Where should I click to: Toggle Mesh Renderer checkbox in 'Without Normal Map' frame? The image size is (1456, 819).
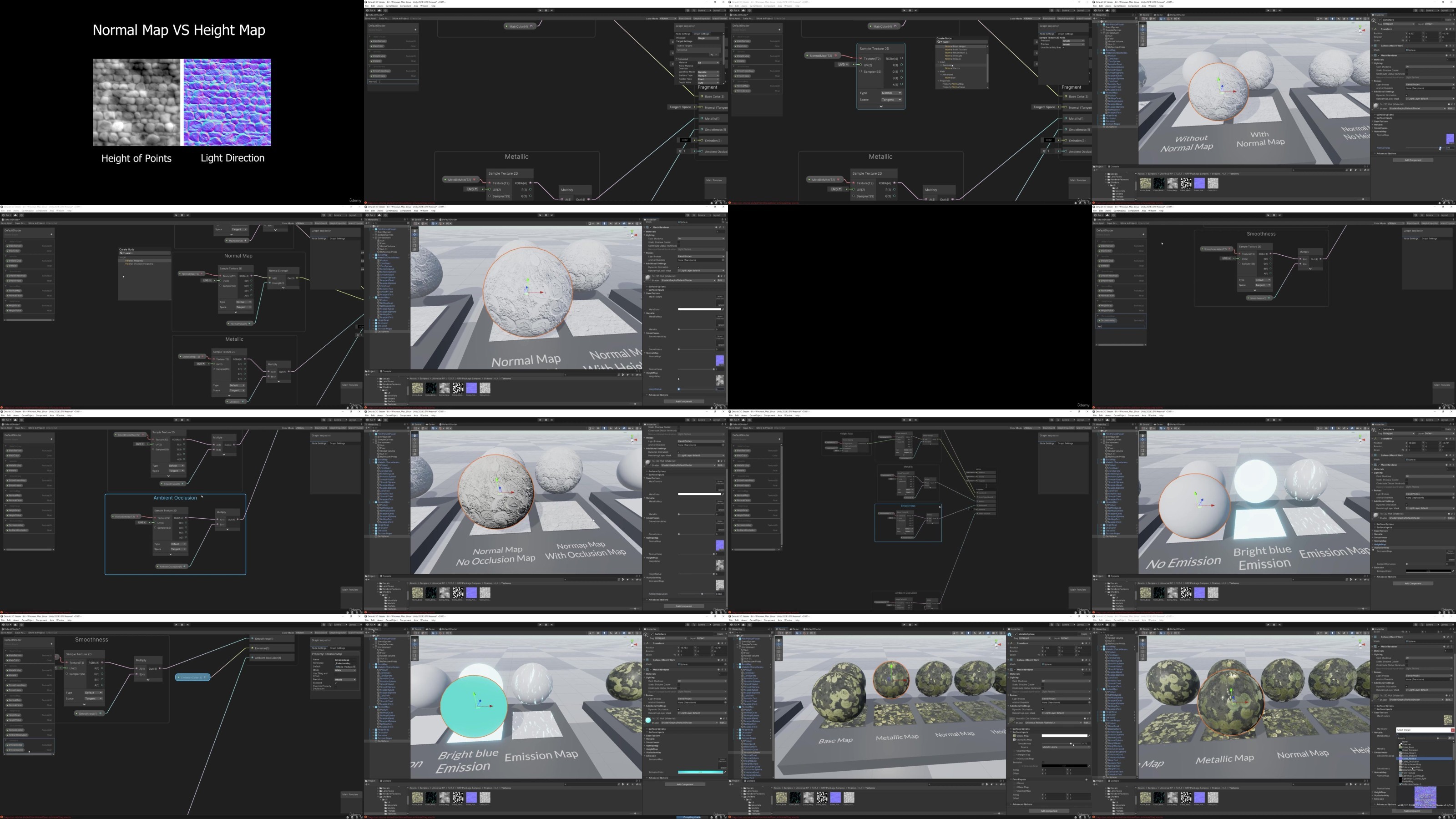tap(1379, 56)
